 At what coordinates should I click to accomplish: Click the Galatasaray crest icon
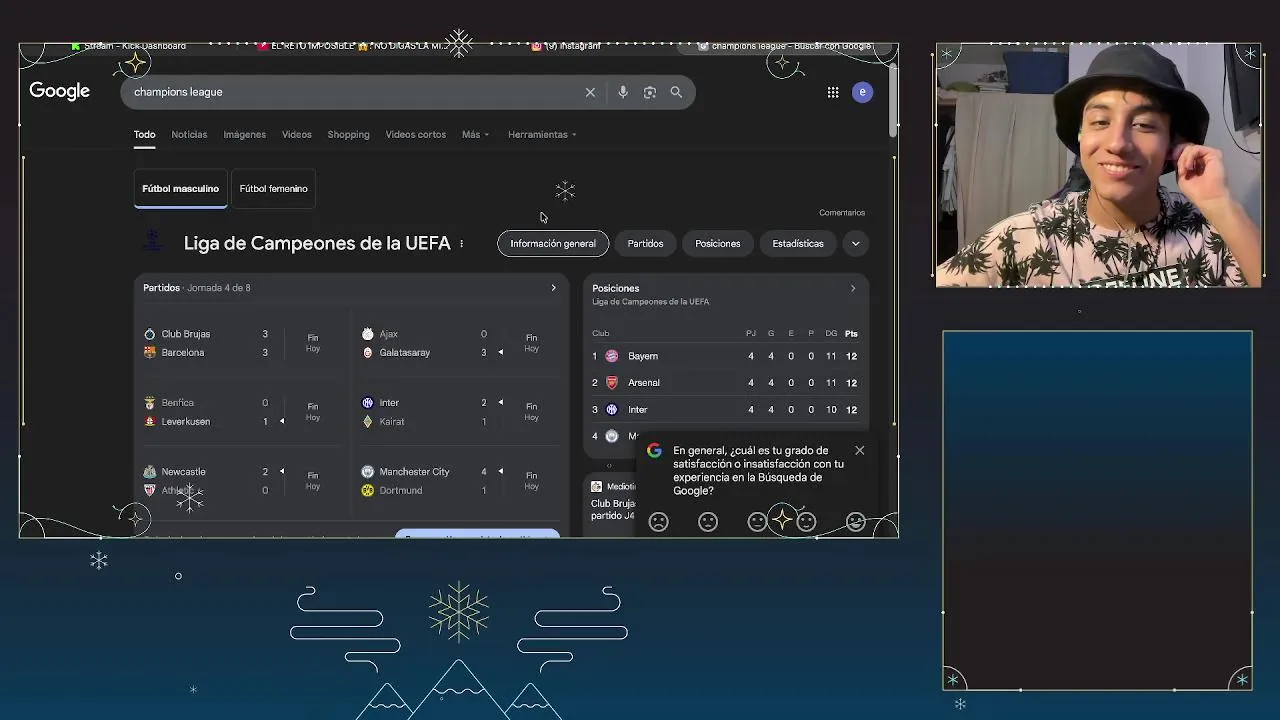coord(368,352)
